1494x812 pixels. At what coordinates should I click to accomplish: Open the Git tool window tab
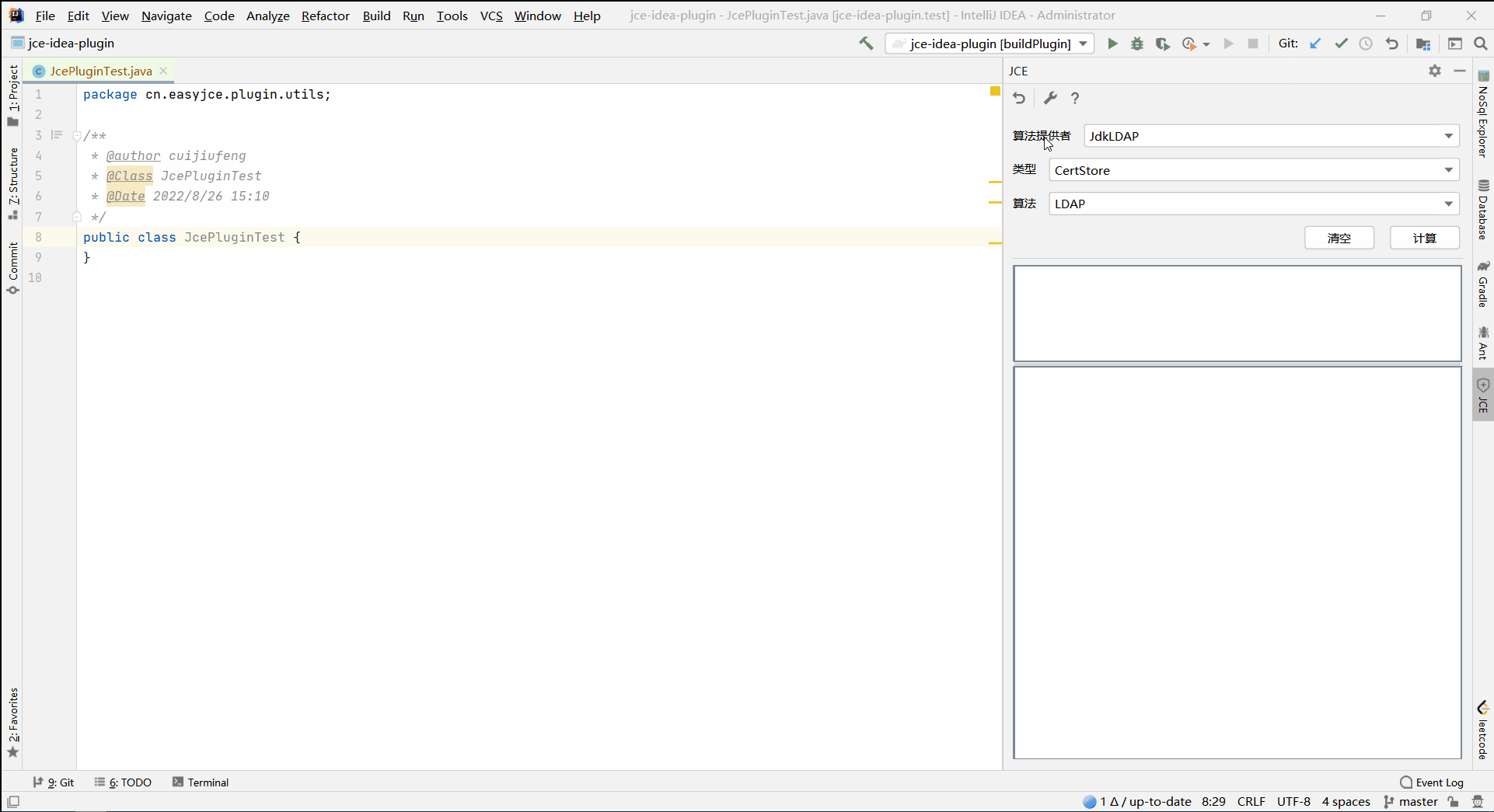(54, 782)
